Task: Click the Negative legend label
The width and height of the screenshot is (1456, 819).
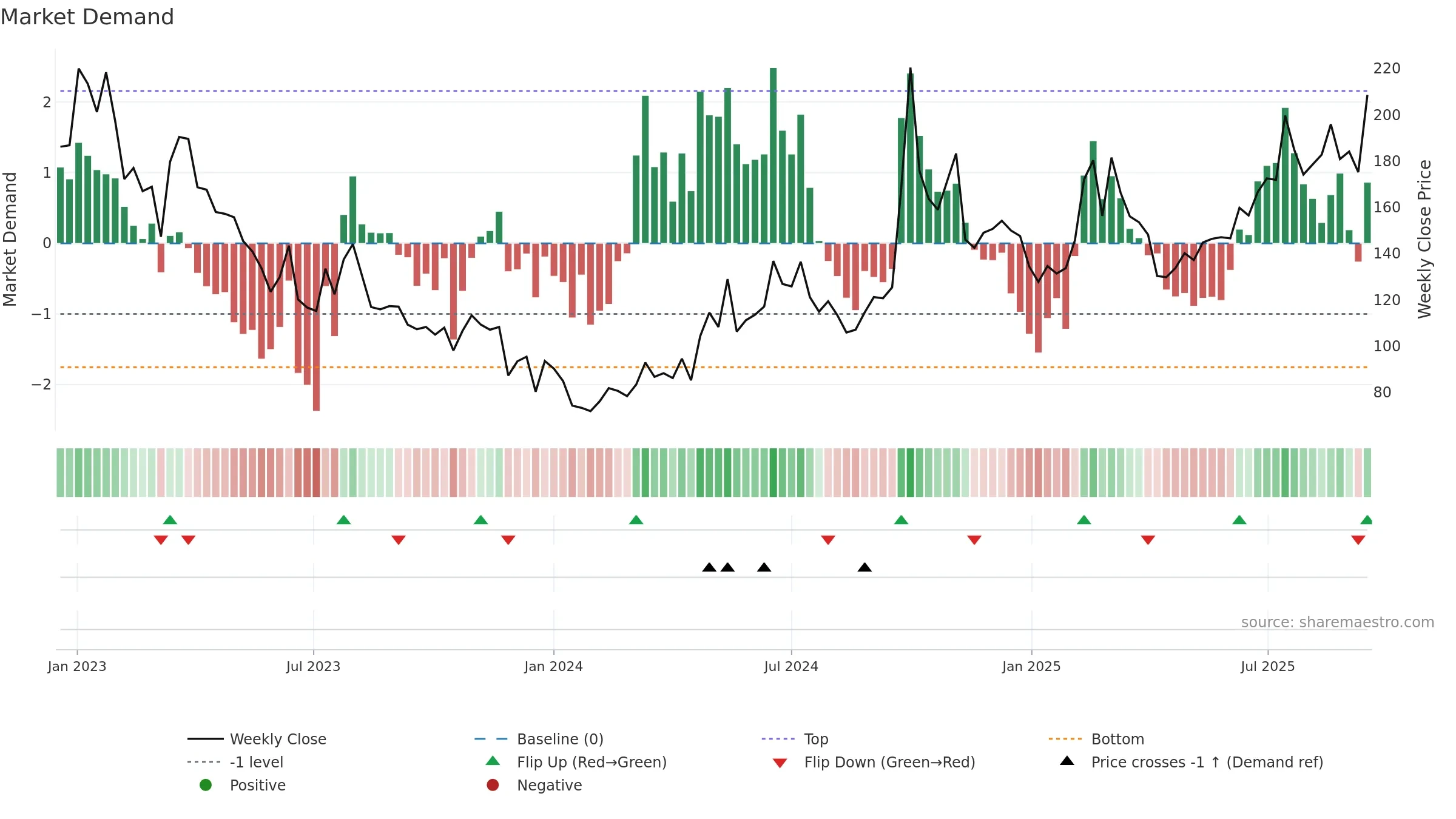Action: (550, 785)
